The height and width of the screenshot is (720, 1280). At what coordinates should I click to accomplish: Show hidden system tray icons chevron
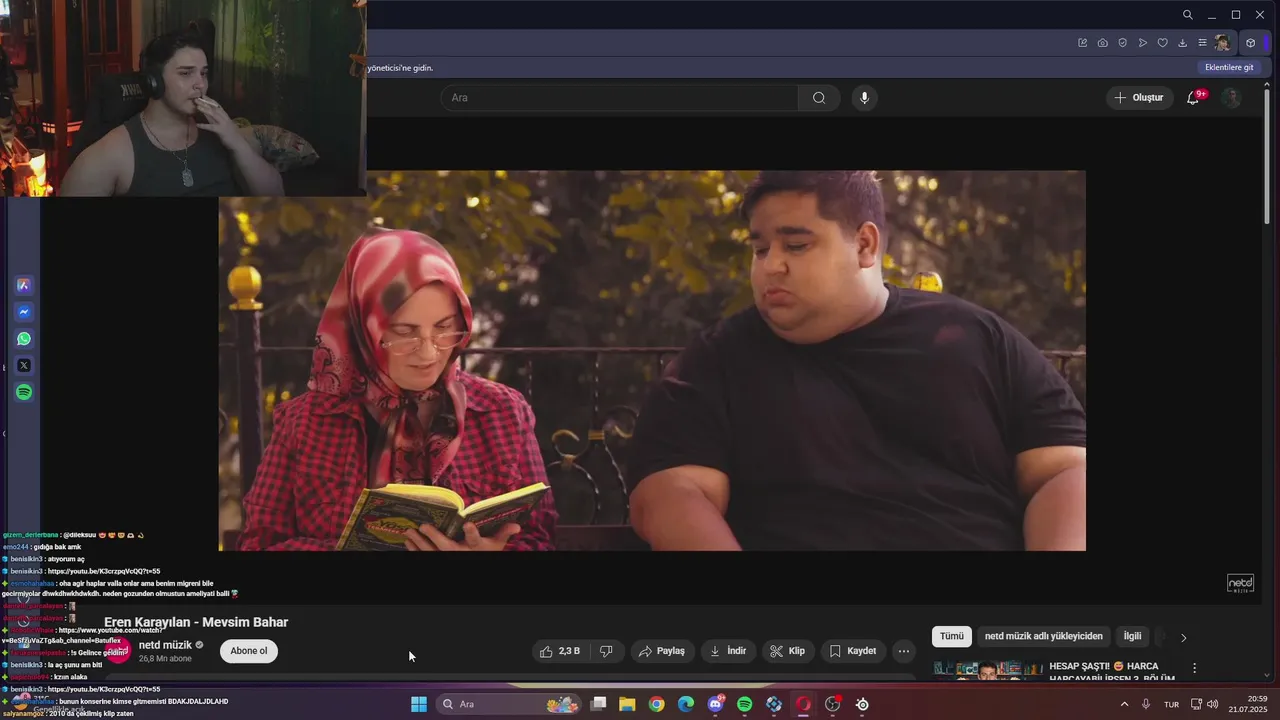coord(1124,704)
